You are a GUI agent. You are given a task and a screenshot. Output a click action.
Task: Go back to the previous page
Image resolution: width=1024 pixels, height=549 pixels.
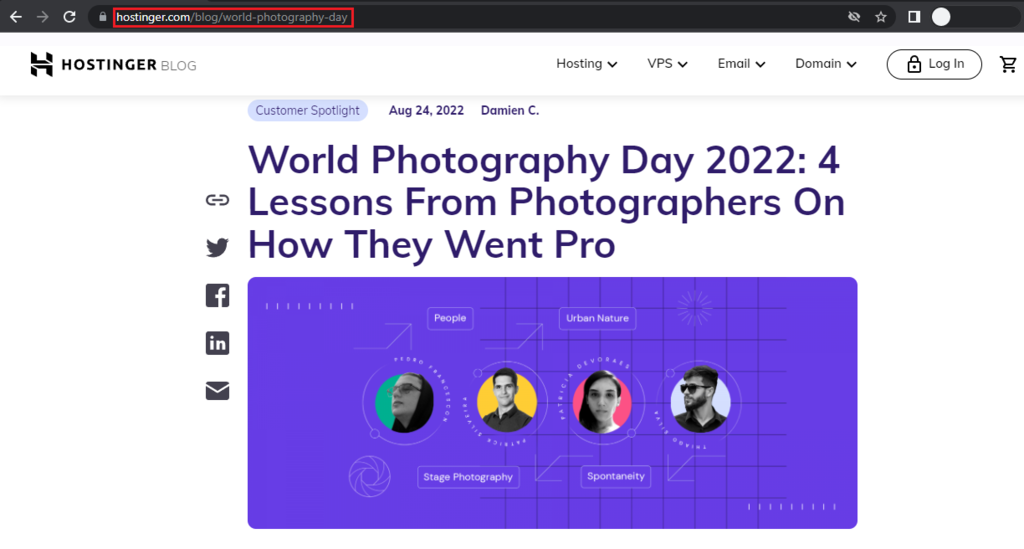tap(16, 17)
